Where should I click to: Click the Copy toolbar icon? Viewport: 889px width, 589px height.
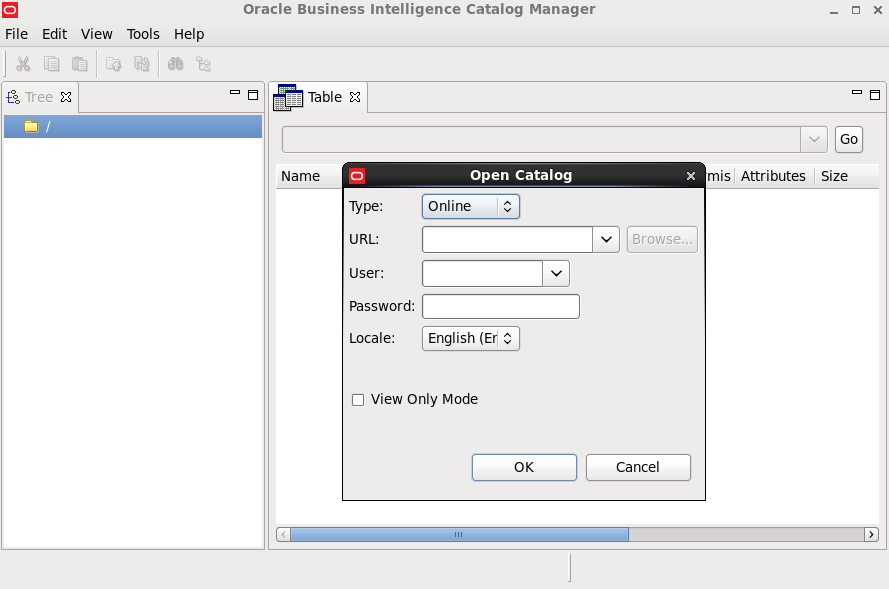click(x=52, y=64)
